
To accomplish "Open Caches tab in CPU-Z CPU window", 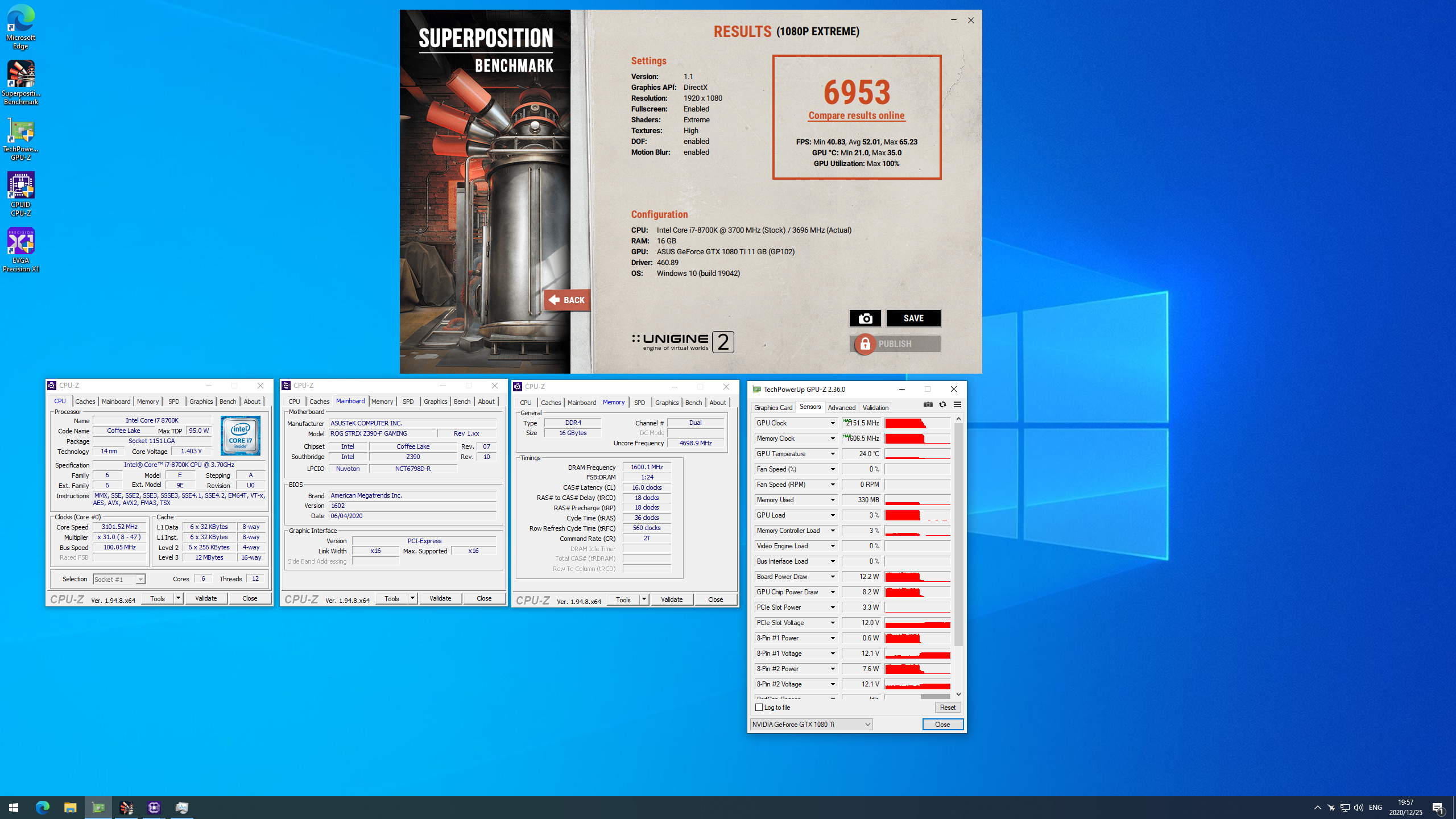I will click(85, 401).
